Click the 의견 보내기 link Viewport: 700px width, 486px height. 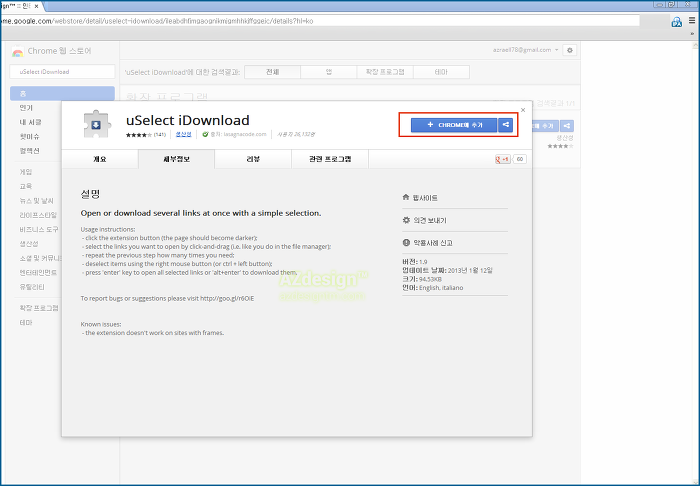429,220
